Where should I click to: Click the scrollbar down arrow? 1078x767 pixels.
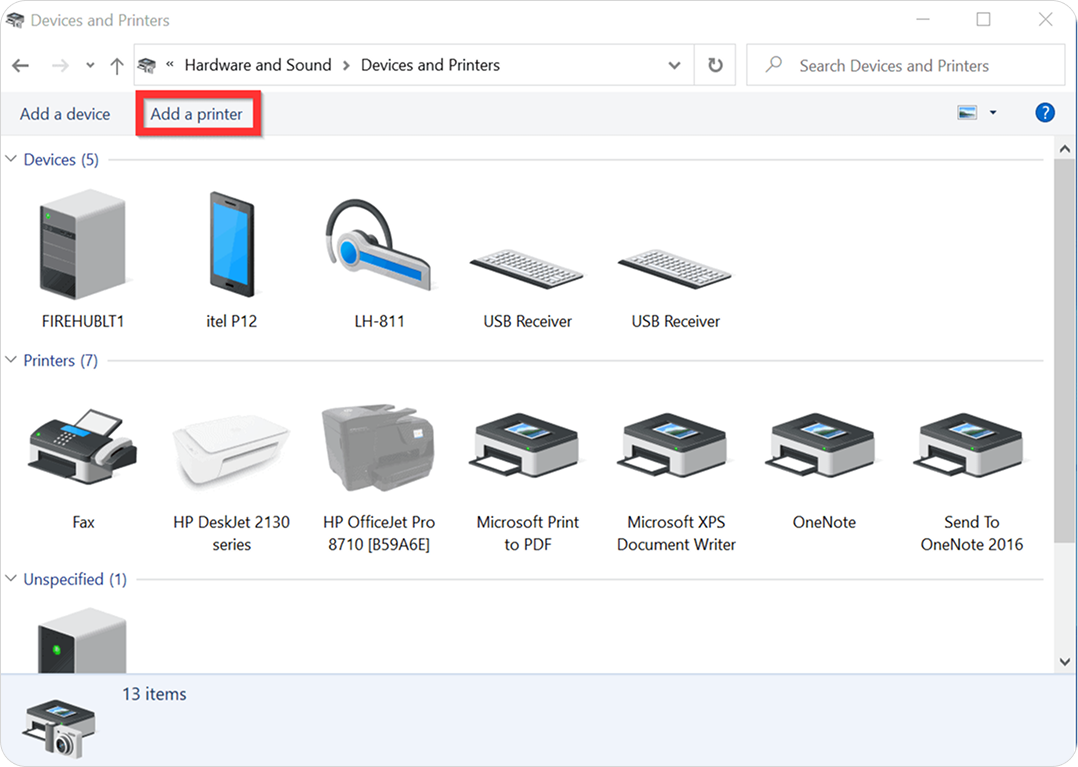(1065, 662)
